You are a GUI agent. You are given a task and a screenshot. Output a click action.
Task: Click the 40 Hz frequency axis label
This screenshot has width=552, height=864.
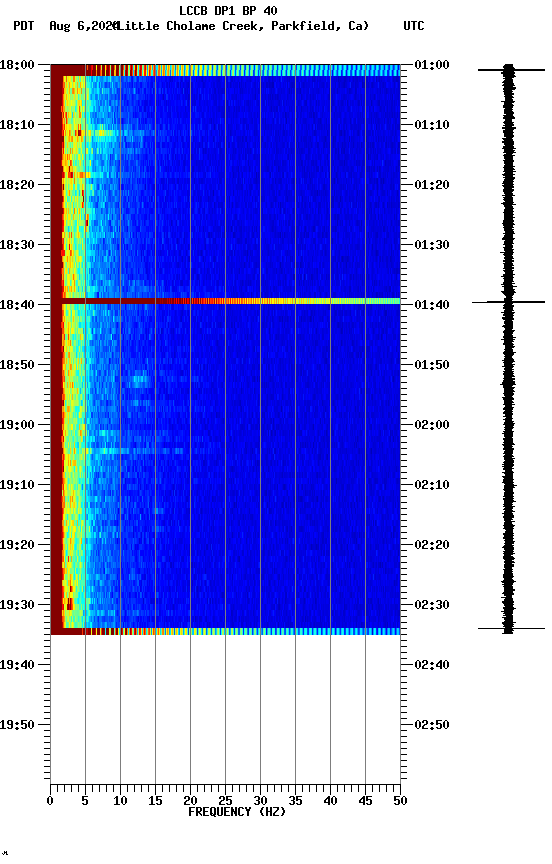331,801
